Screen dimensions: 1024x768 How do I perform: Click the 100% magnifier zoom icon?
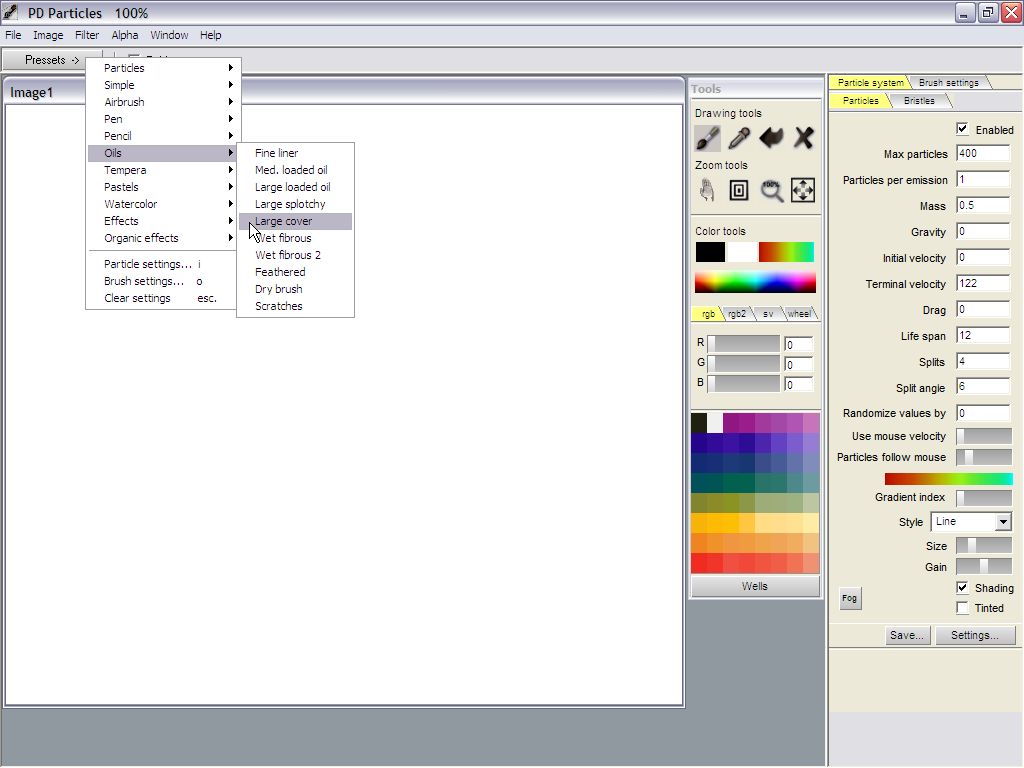pos(771,190)
